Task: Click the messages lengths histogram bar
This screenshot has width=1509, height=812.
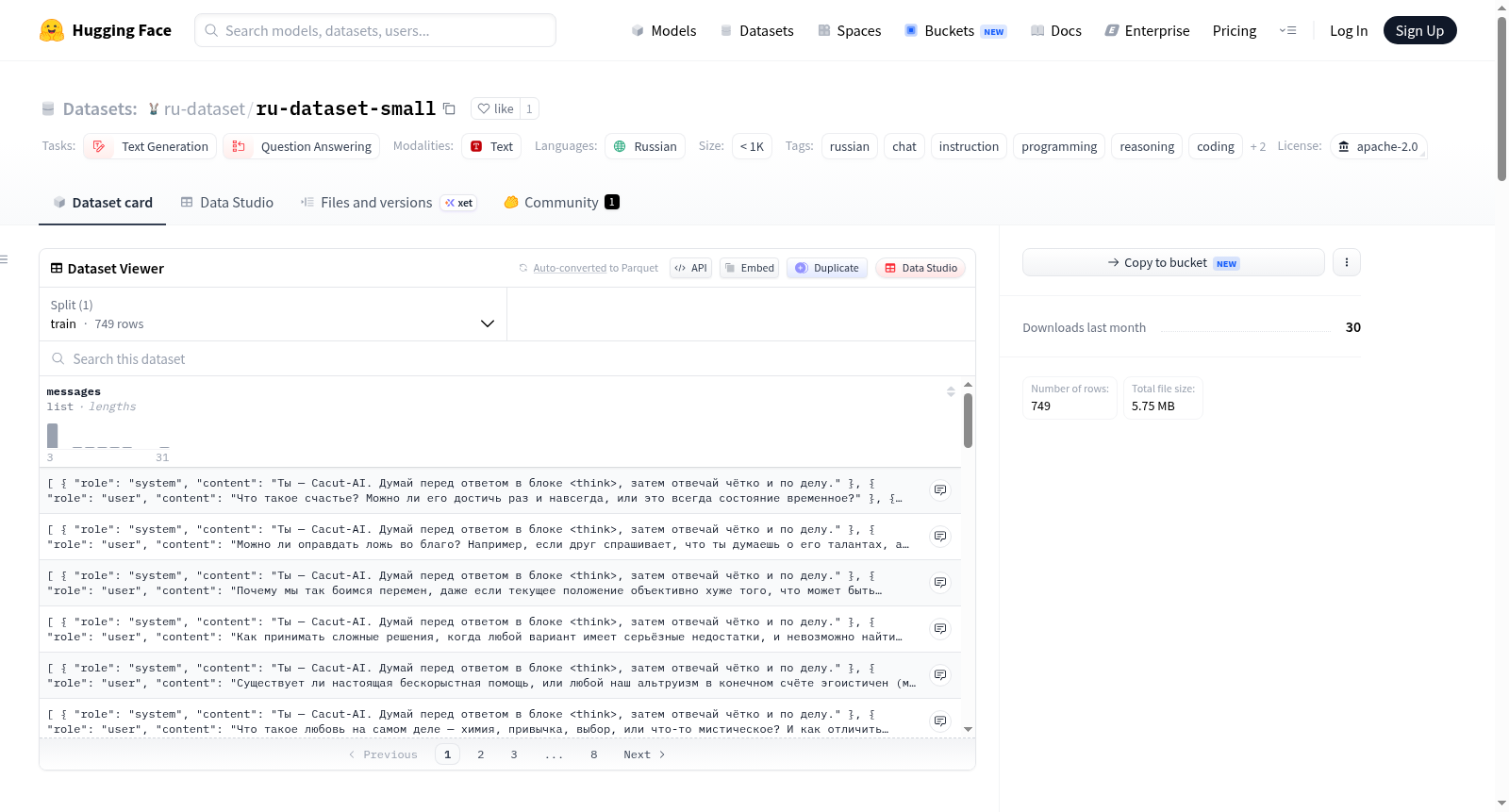Action: coord(53,436)
